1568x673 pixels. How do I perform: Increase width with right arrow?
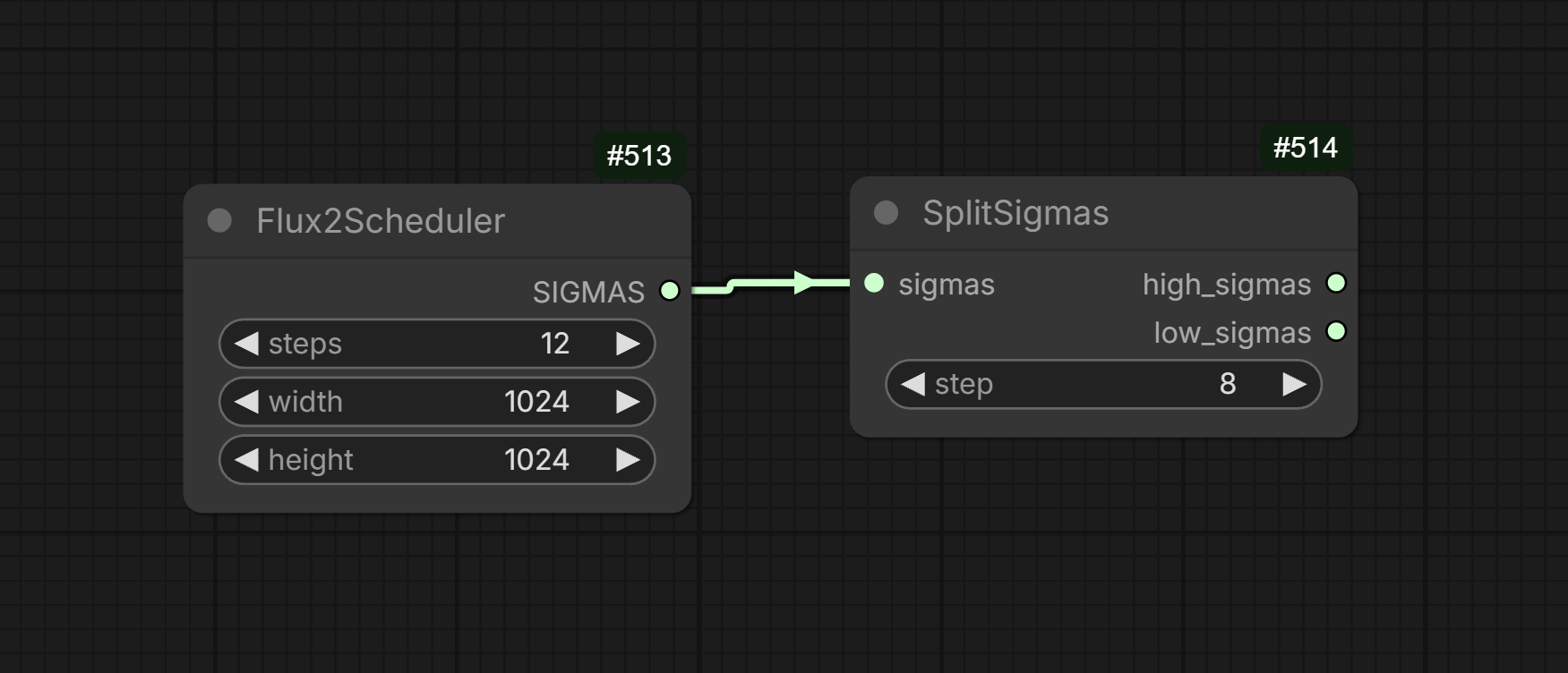tap(628, 402)
